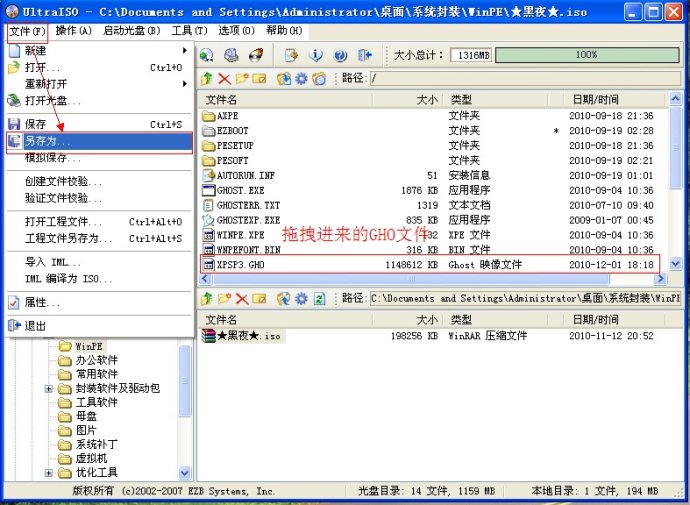
Task: Click image list horizontal scrollbar right arrow
Action: (660, 278)
